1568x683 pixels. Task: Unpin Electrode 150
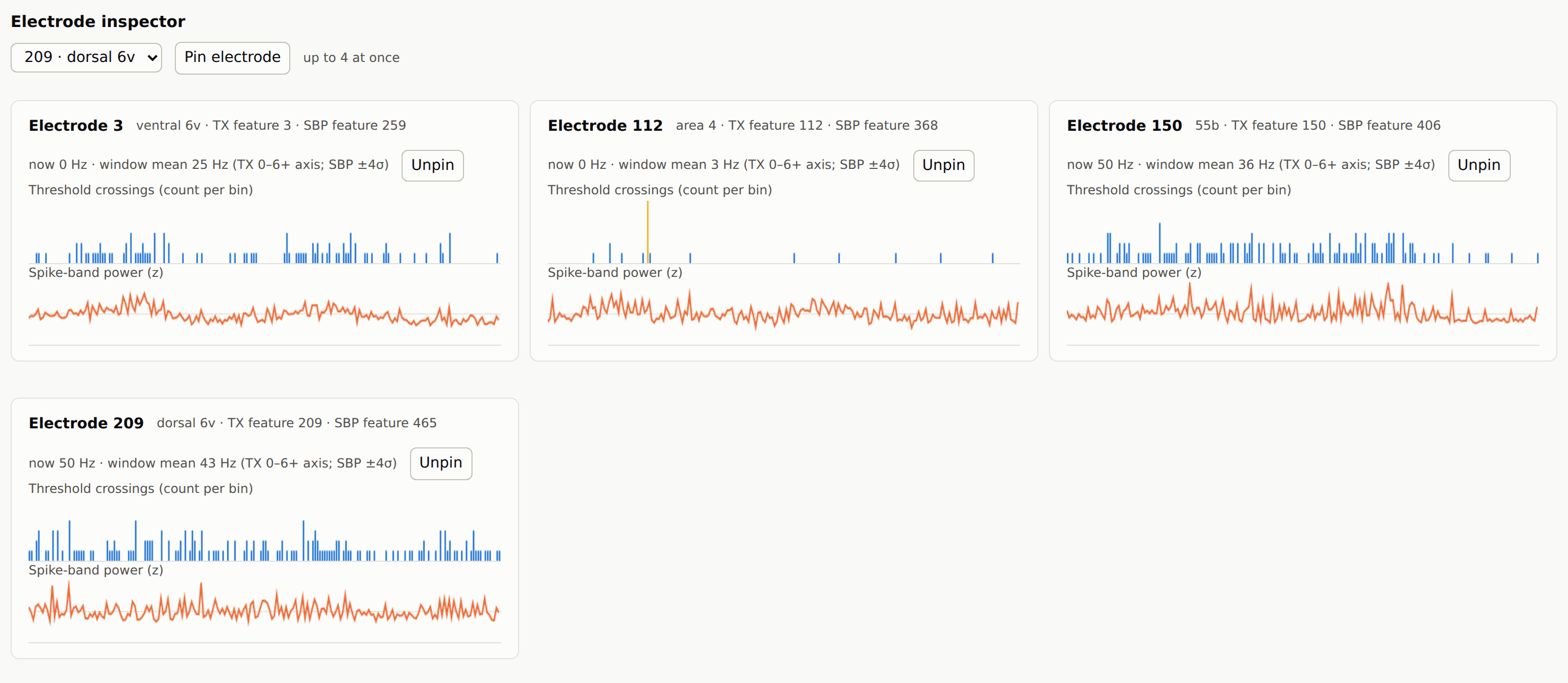coord(1478,165)
